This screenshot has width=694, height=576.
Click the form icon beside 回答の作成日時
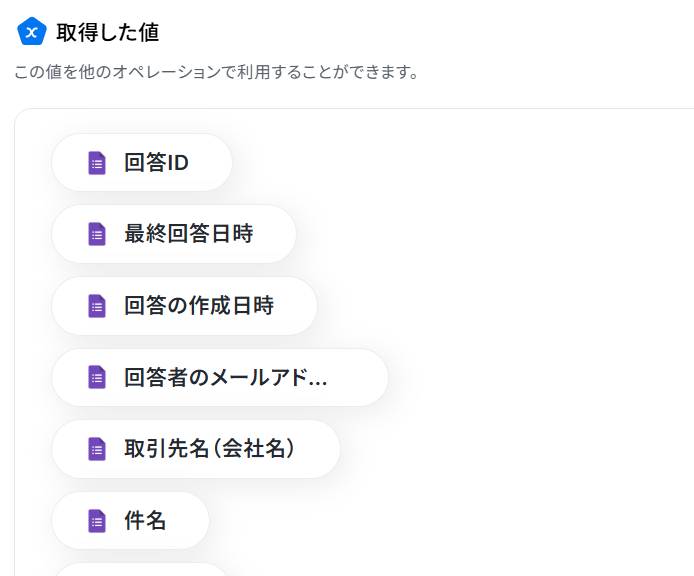[x=97, y=306]
